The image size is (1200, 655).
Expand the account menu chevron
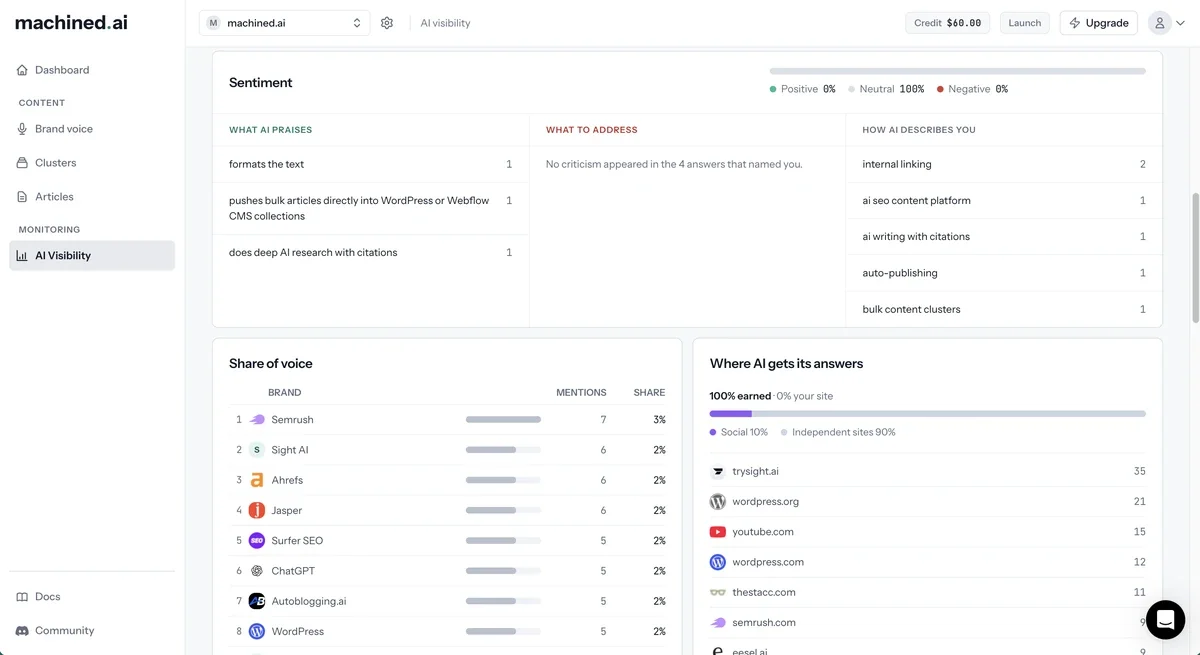click(1181, 23)
